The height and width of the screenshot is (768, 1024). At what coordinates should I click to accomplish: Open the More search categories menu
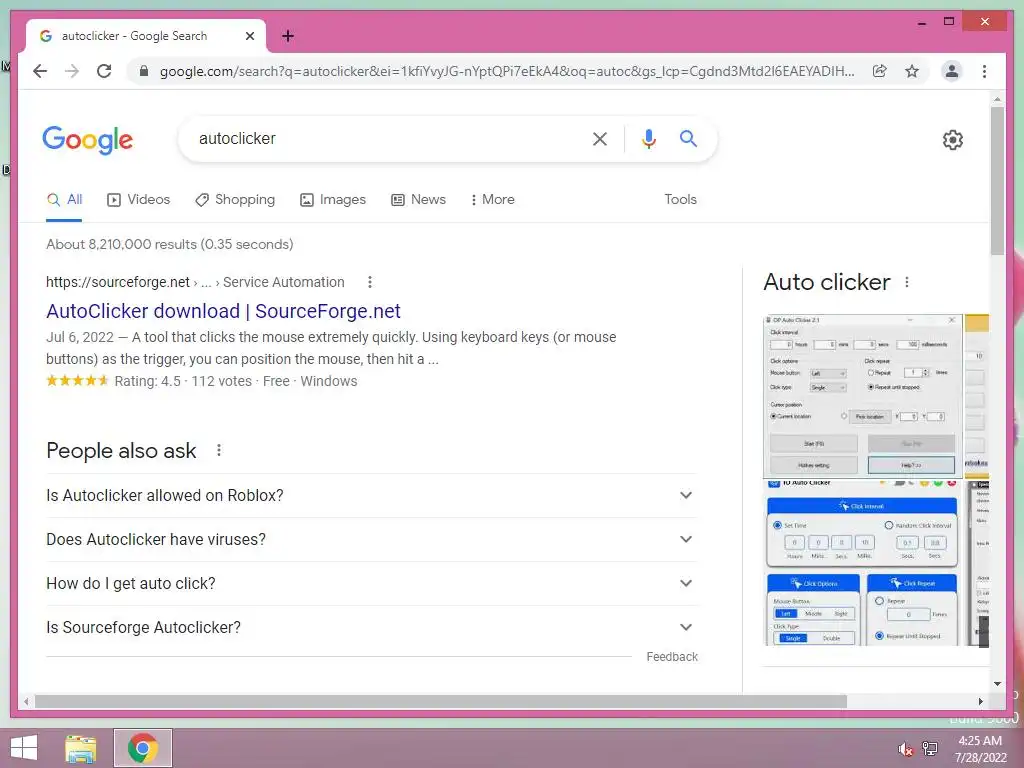click(492, 200)
